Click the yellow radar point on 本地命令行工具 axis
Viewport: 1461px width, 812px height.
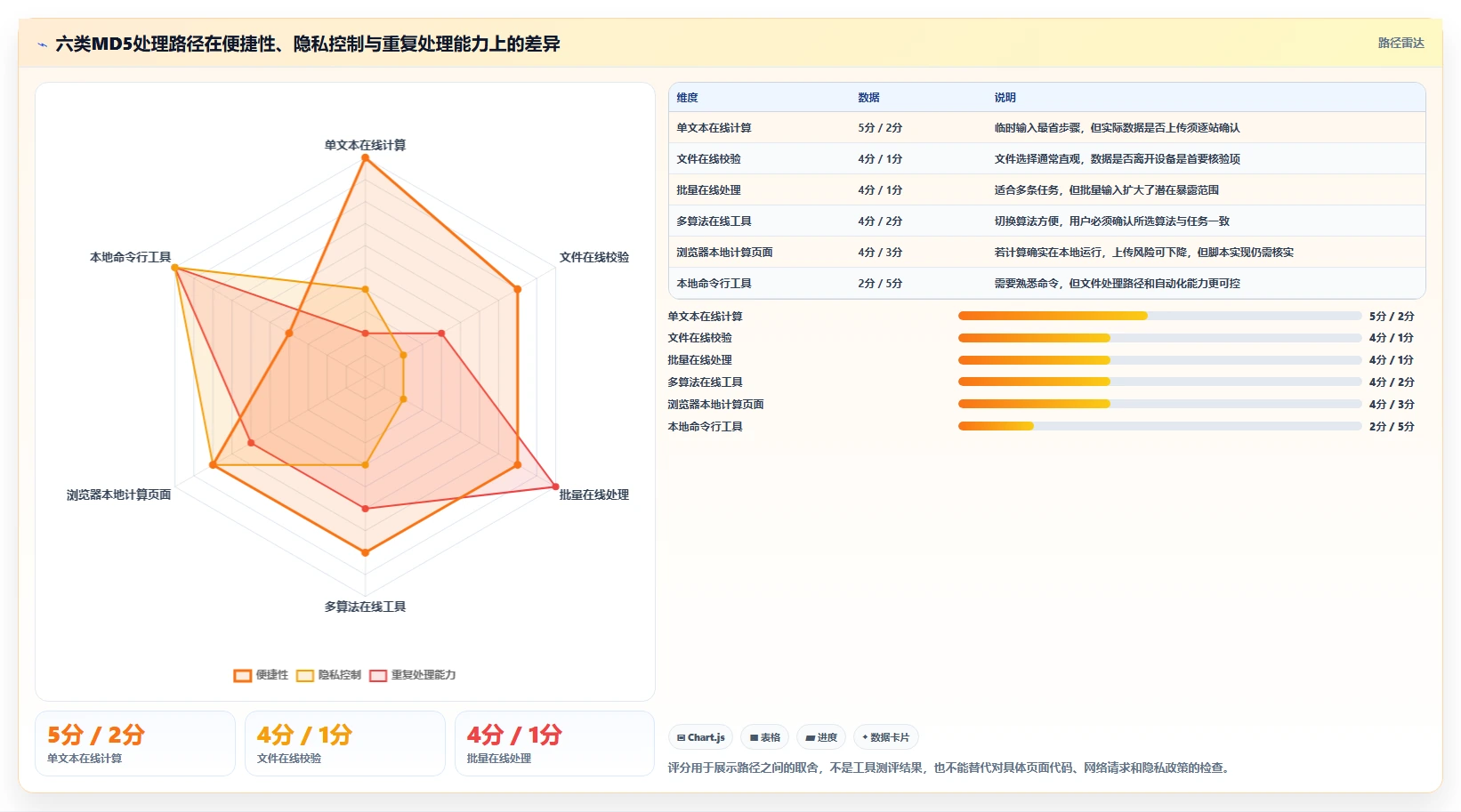coord(174,268)
